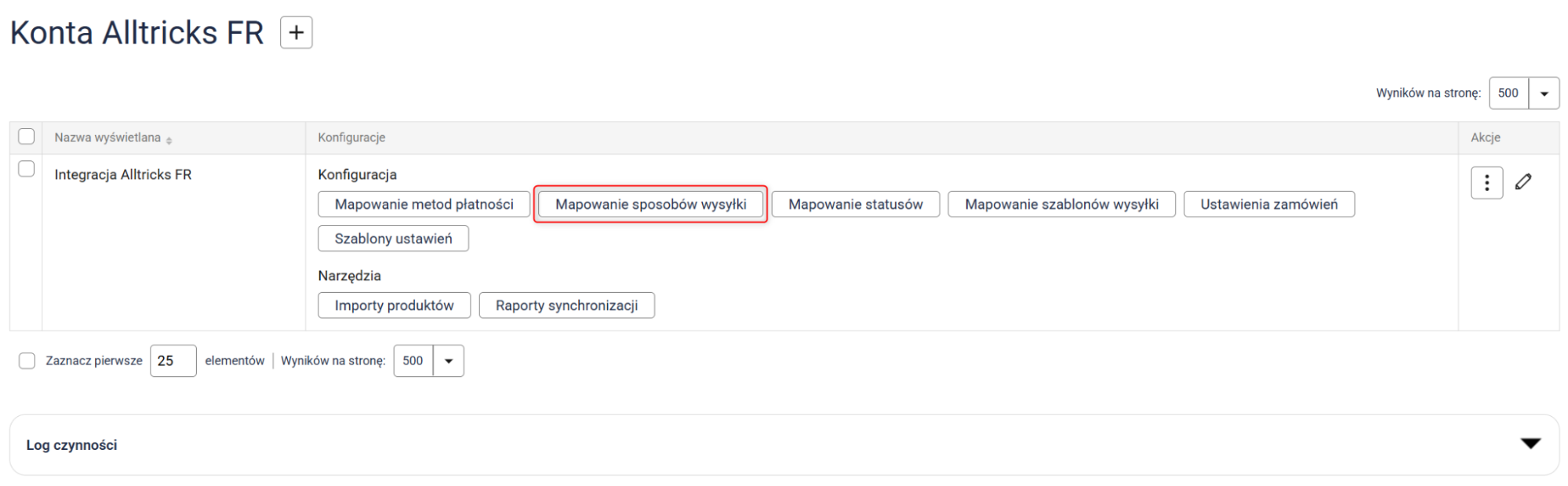This screenshot has height=486, width=1568.
Task: Enable the Zaznacz pierwsze checkbox
Action: tap(27, 360)
